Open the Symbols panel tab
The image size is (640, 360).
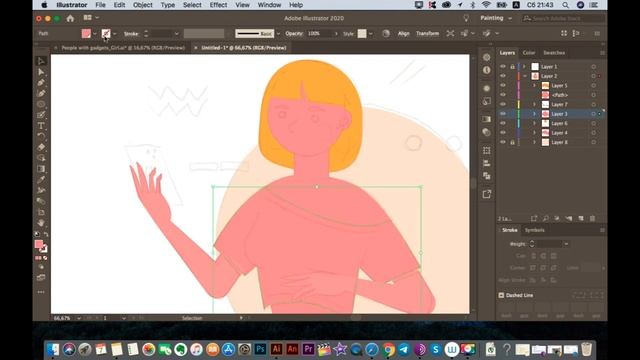535,230
